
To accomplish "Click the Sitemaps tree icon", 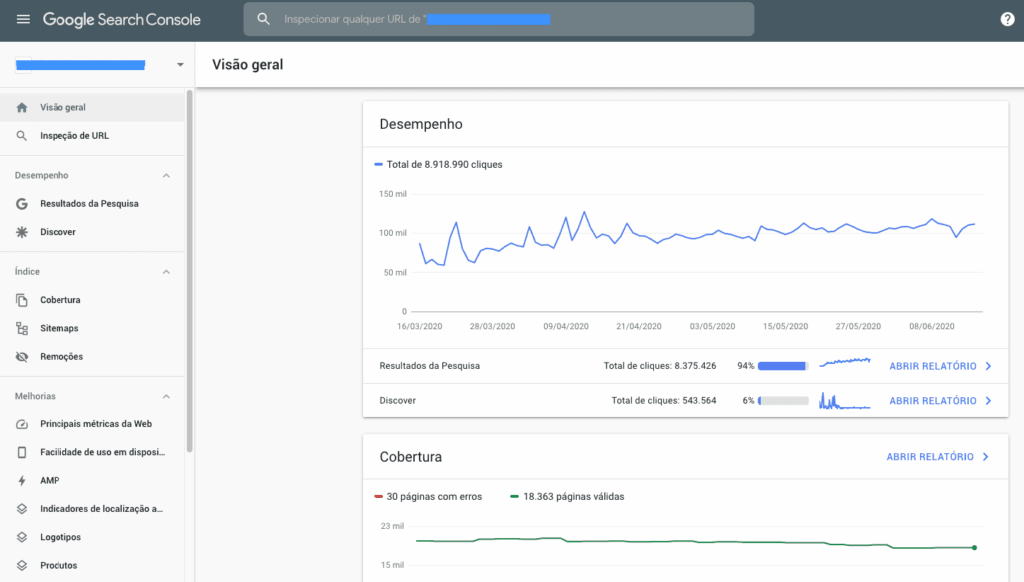I will [22, 328].
